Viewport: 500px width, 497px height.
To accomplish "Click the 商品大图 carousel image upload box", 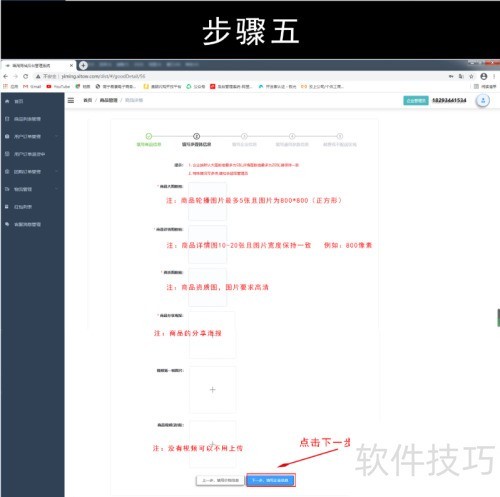I will 207,201.
